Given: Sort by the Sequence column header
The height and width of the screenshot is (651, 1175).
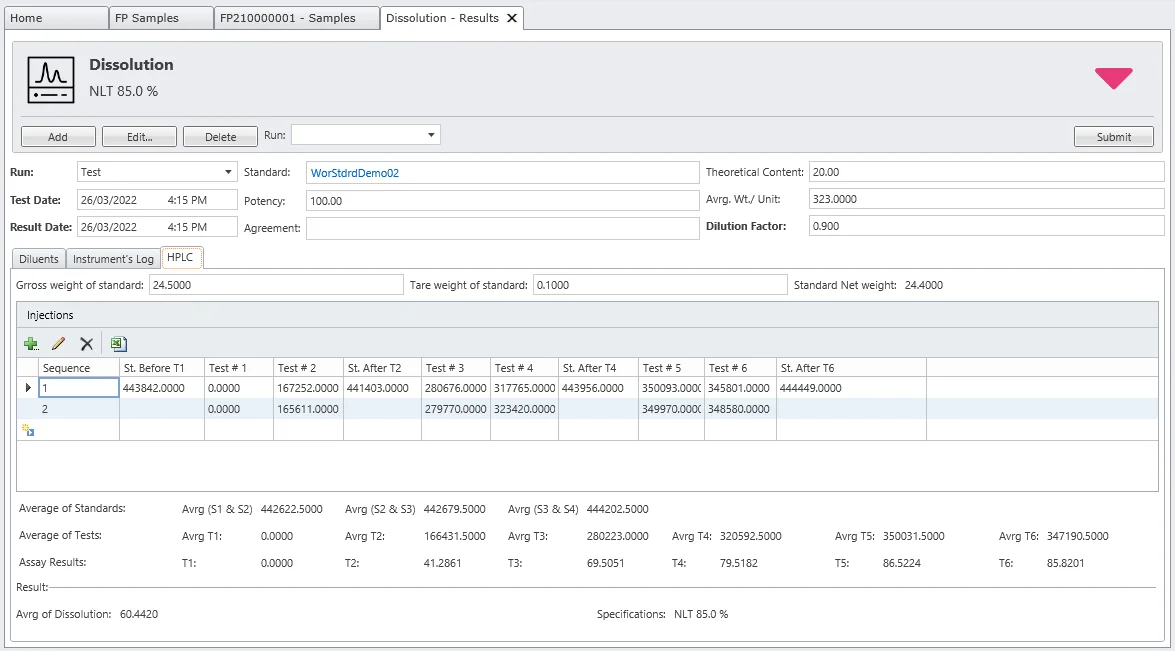Looking at the screenshot, I should click(78, 368).
